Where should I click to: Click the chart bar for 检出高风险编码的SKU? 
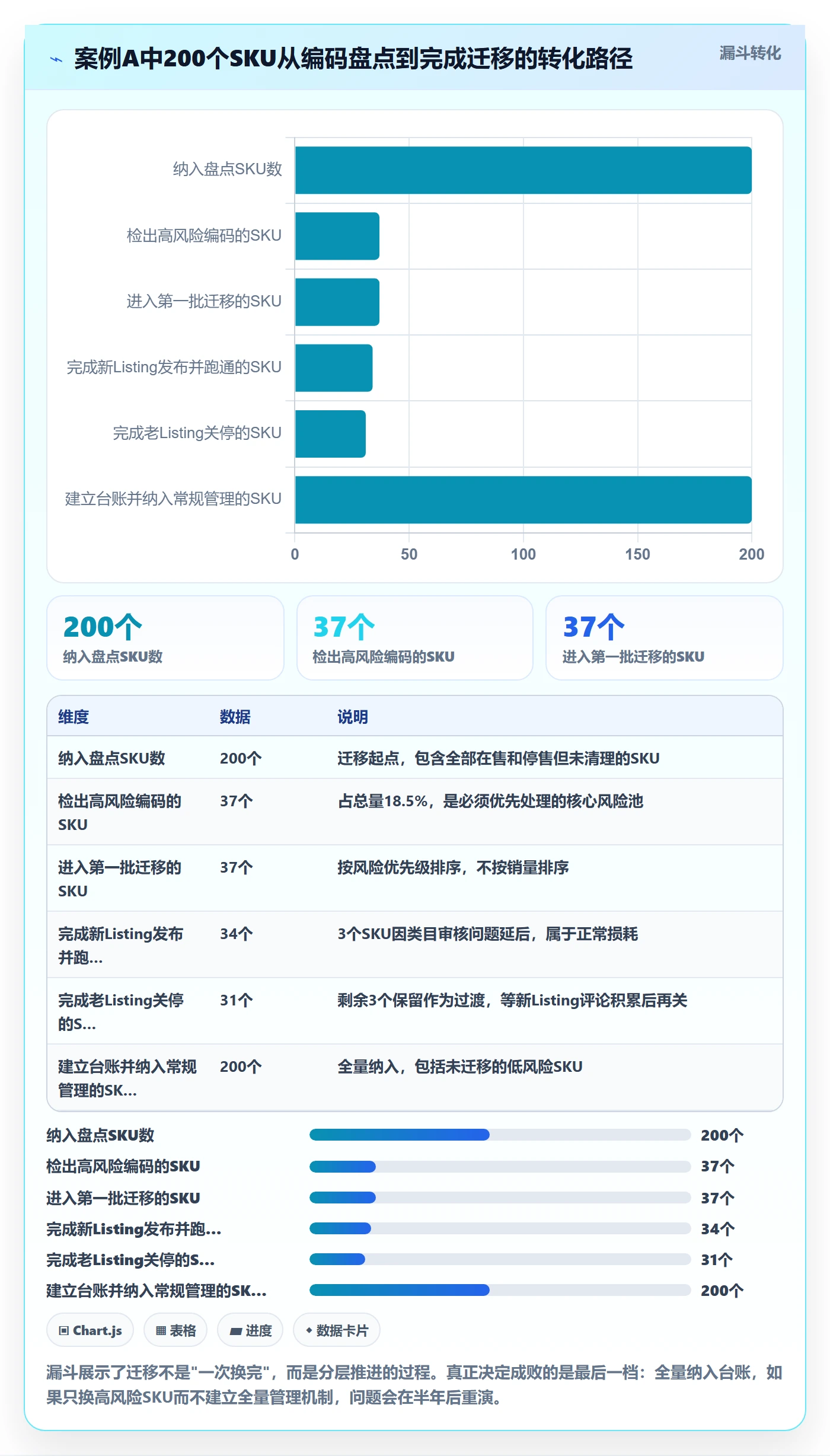(337, 236)
